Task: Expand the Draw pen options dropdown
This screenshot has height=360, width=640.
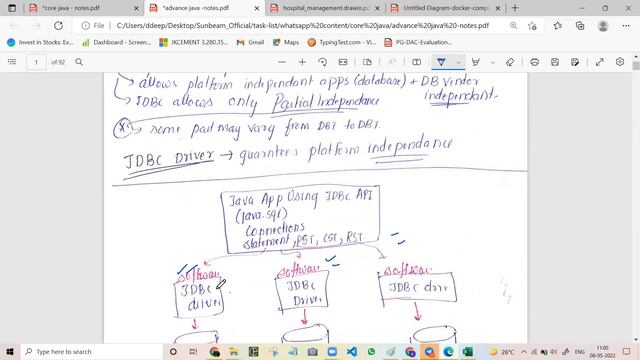Action: tap(459, 62)
